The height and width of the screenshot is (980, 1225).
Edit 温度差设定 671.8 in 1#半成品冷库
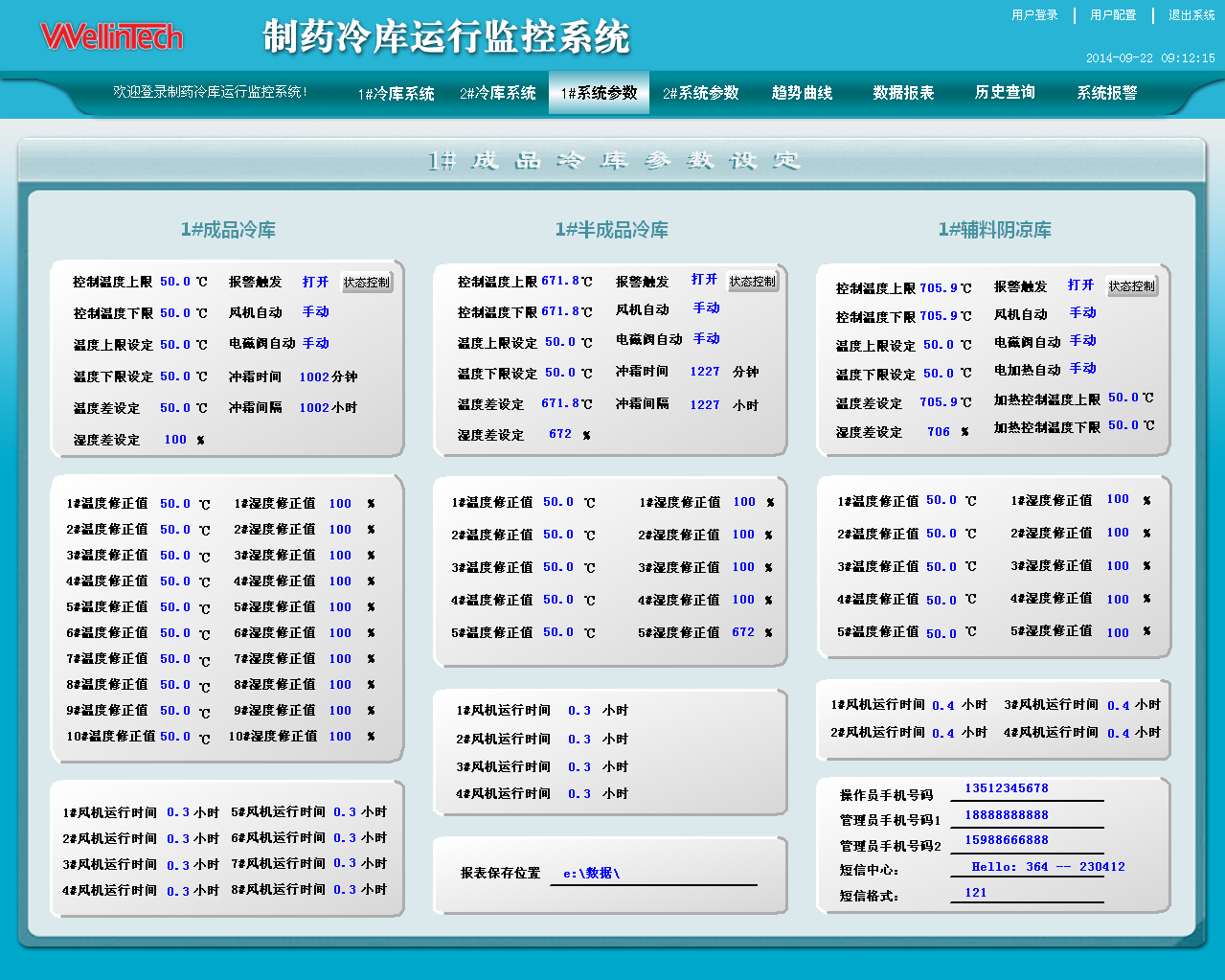560,403
